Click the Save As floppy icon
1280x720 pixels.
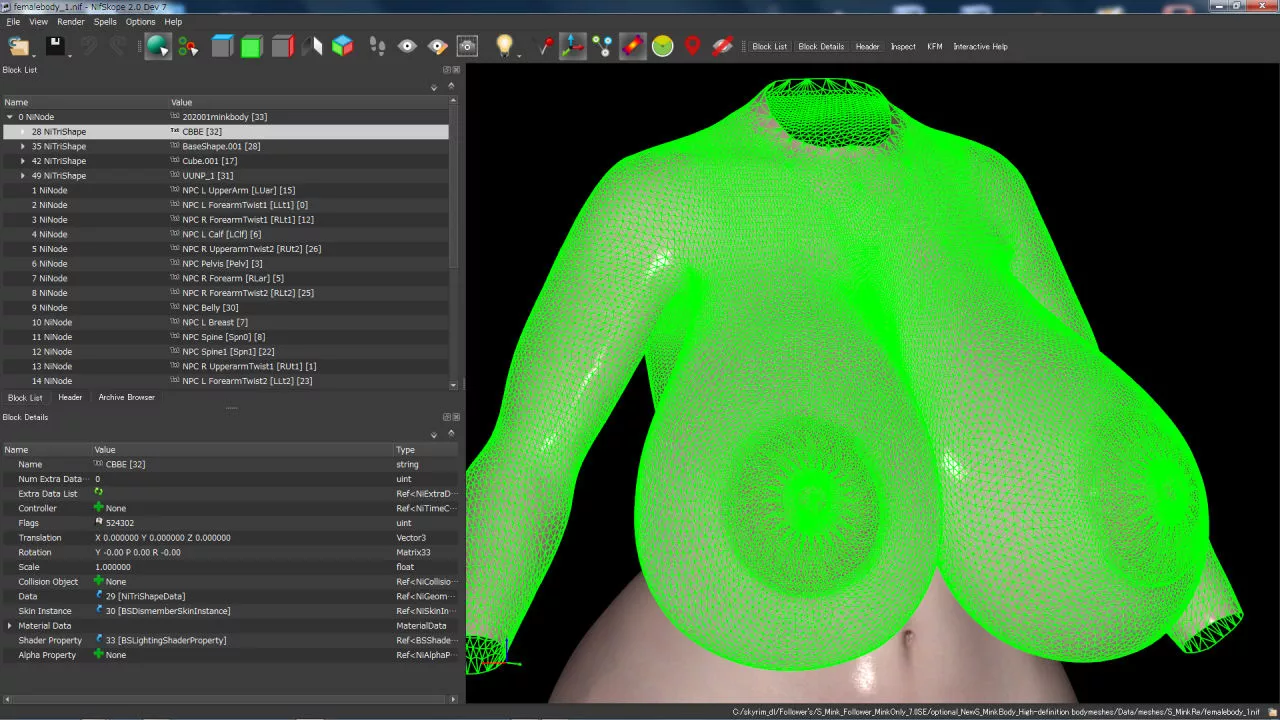click(55, 46)
